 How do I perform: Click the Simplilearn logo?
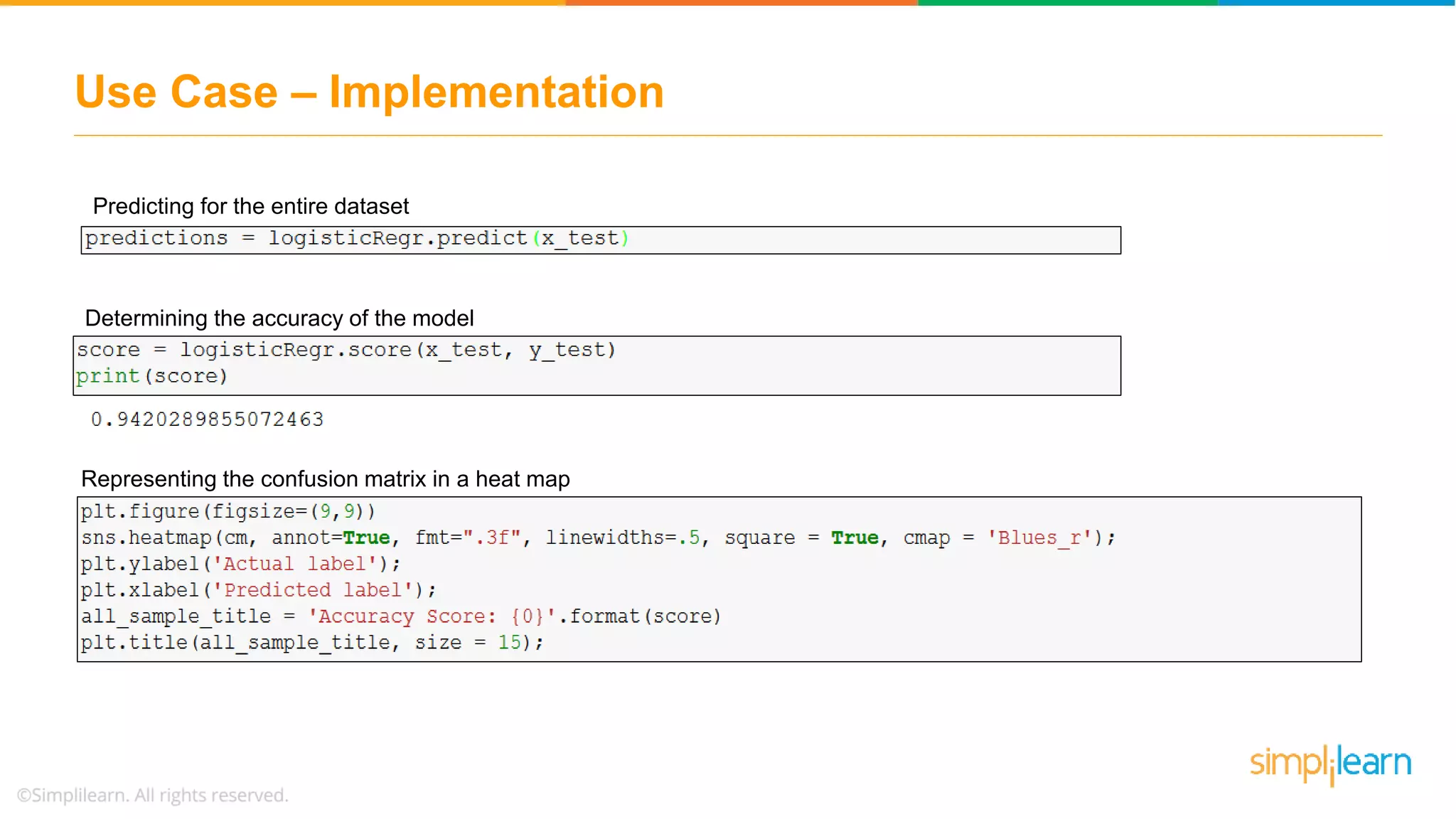[1330, 764]
